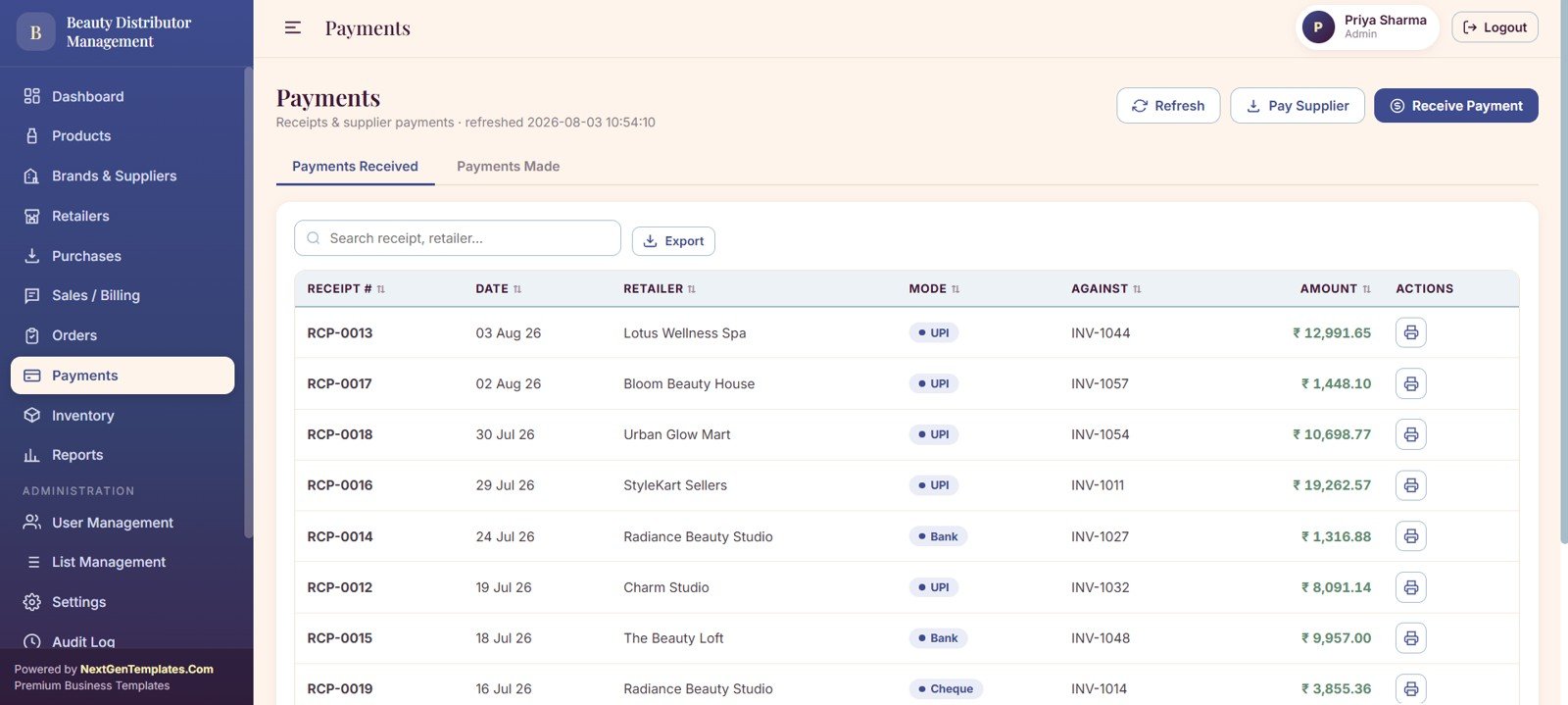
Task: Click retailer Lotus Wellness Spa
Action: click(x=685, y=333)
